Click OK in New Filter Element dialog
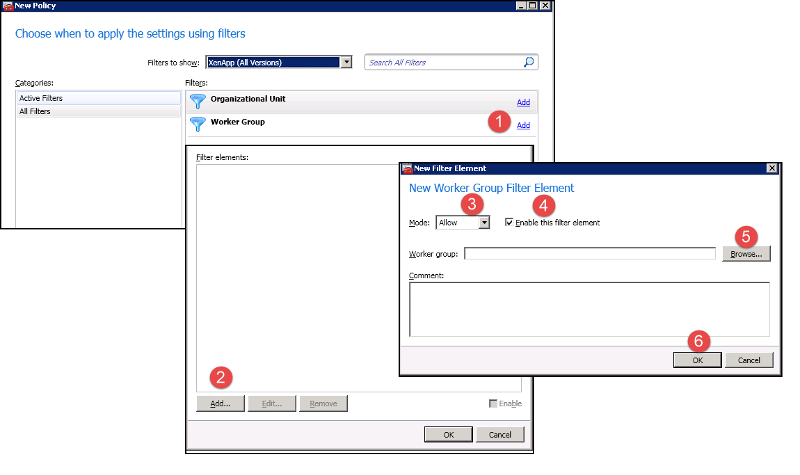This screenshot has height=475, width=800. [x=697, y=360]
